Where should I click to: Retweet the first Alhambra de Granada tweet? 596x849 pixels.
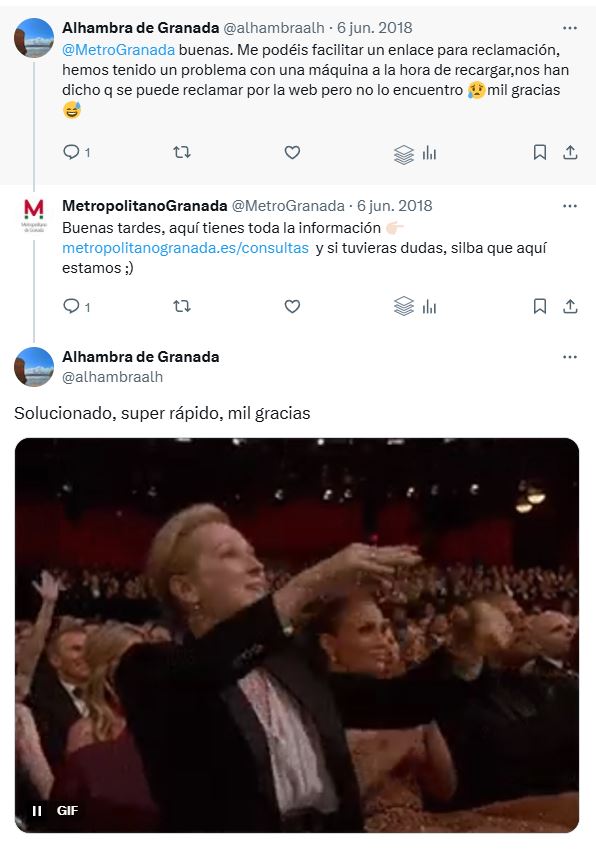click(x=182, y=152)
